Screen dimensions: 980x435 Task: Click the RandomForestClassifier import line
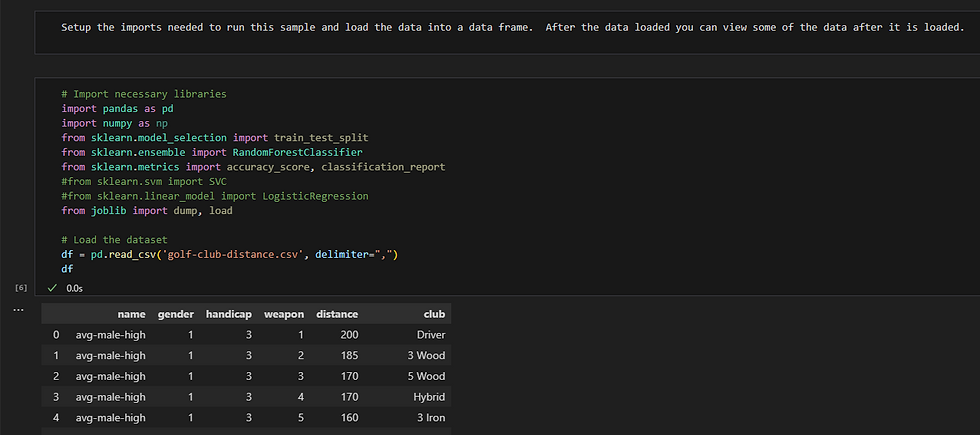click(212, 152)
